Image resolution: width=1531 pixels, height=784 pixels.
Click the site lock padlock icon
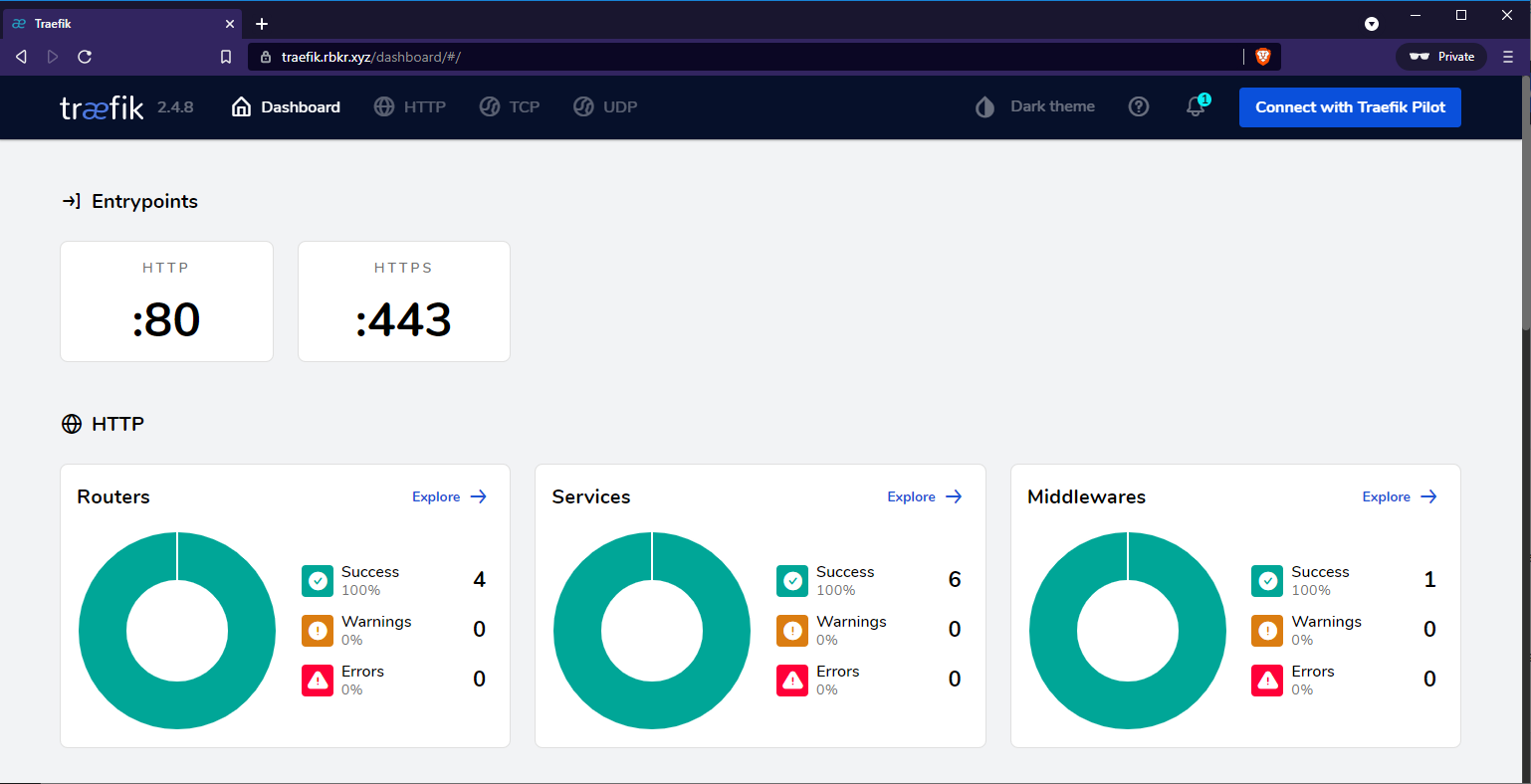(x=265, y=57)
